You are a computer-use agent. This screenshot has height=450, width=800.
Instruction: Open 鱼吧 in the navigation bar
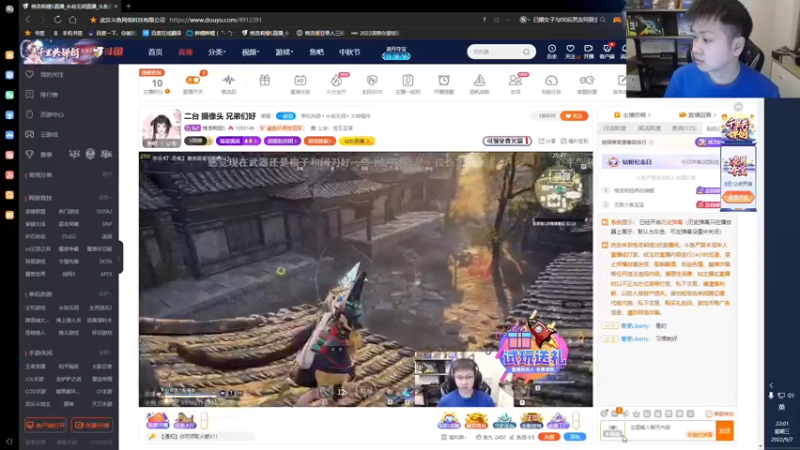tap(316, 52)
